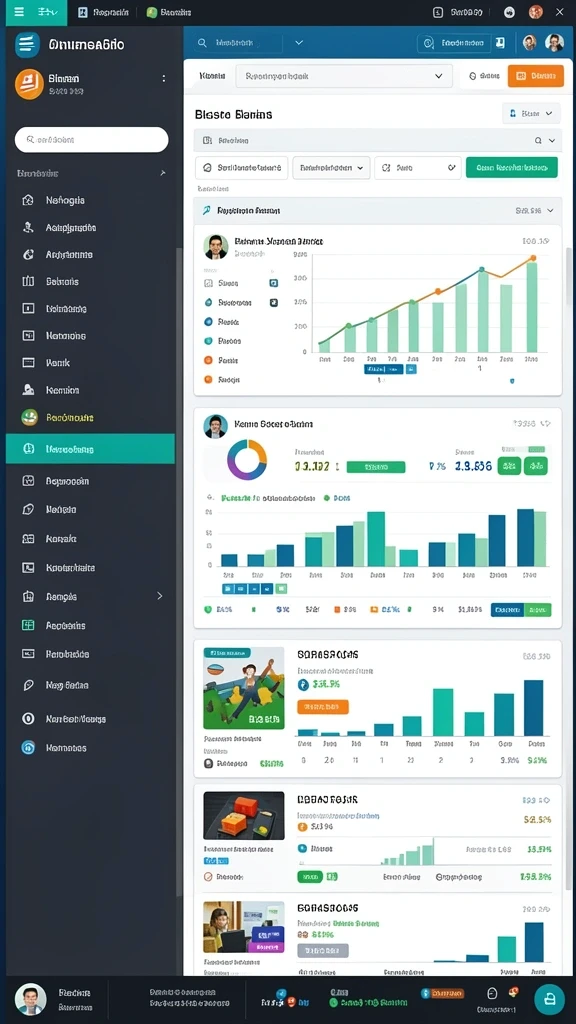Click the magnifier icon in the blue header
This screenshot has height=1024, width=576.
(202, 43)
